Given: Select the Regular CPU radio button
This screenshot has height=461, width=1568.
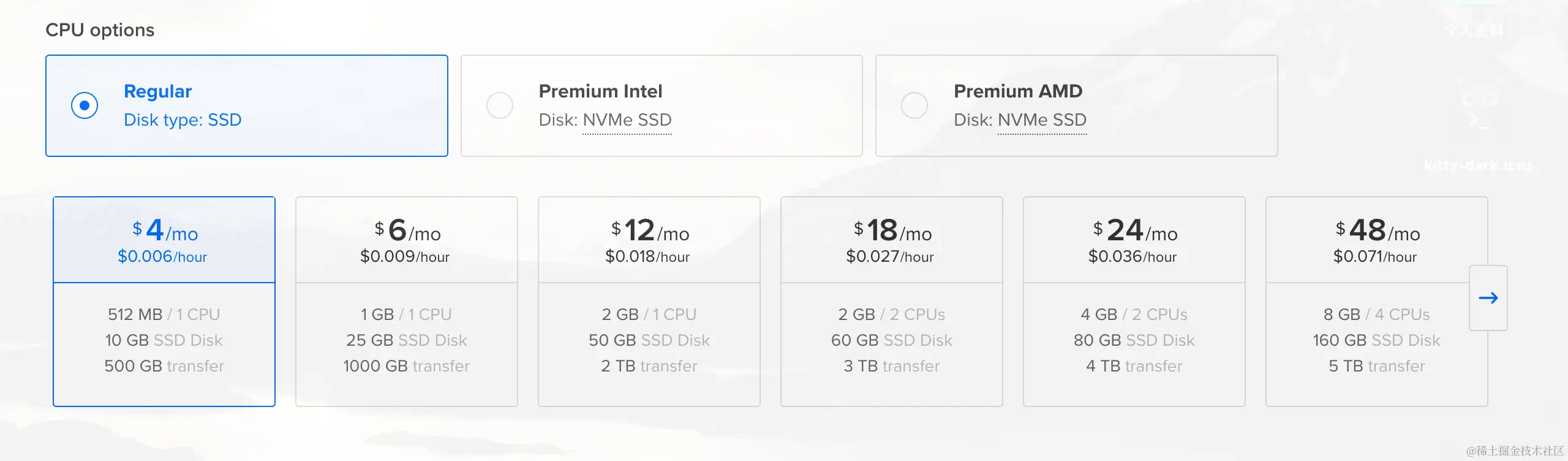Looking at the screenshot, I should 85,105.
